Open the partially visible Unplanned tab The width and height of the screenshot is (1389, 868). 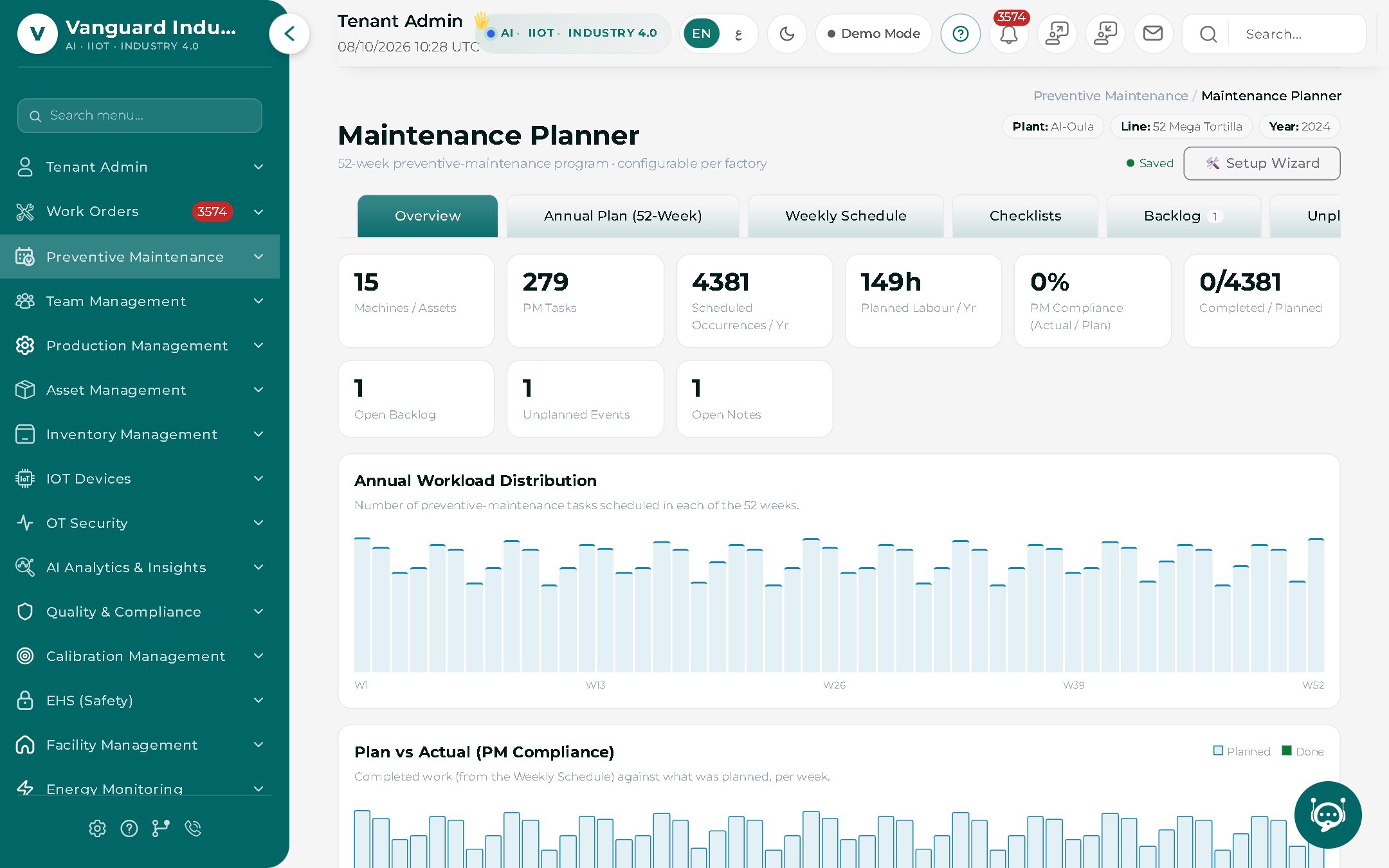1305,216
